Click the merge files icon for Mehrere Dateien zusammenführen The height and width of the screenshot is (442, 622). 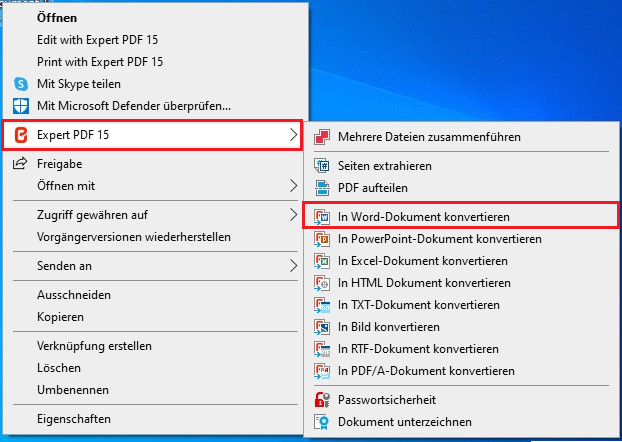coord(322,137)
